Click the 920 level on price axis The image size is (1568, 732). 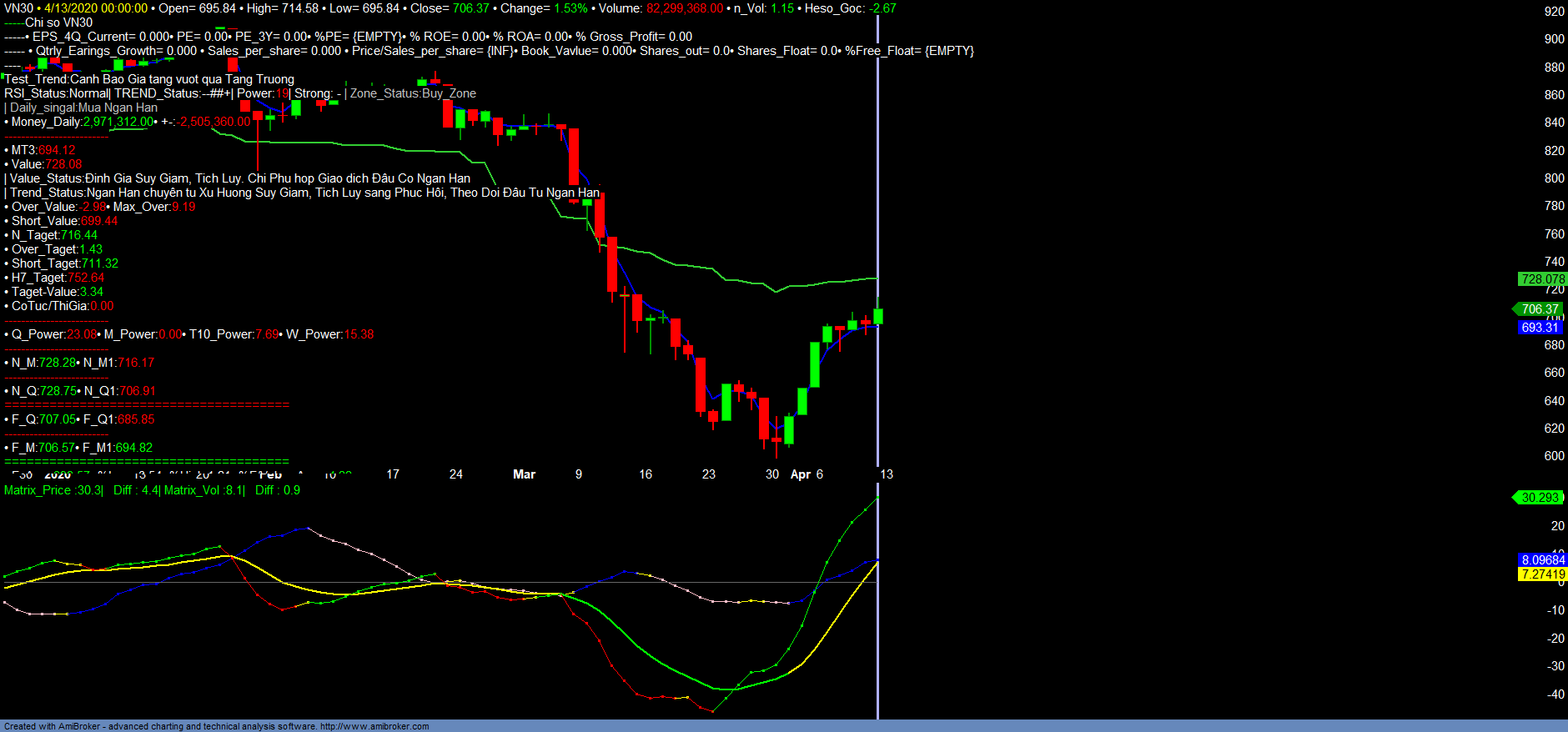click(1554, 12)
